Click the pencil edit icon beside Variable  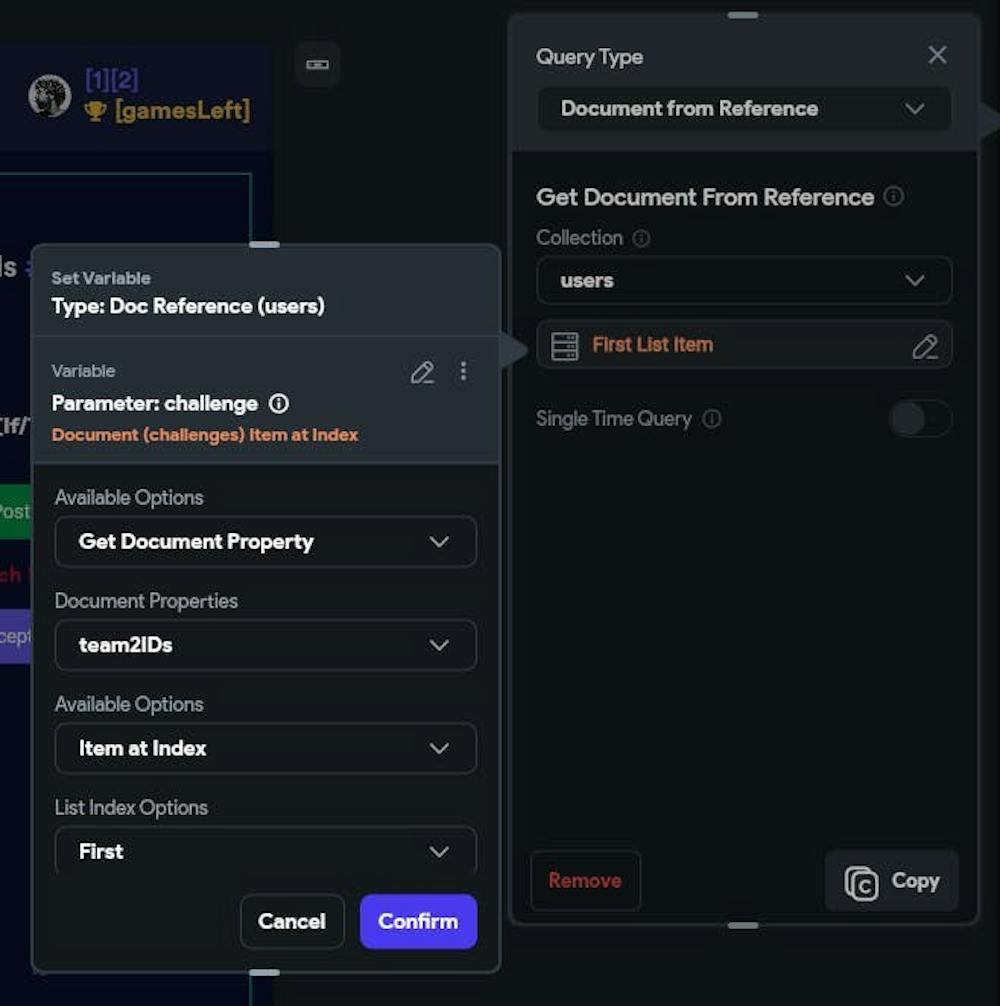coord(423,372)
